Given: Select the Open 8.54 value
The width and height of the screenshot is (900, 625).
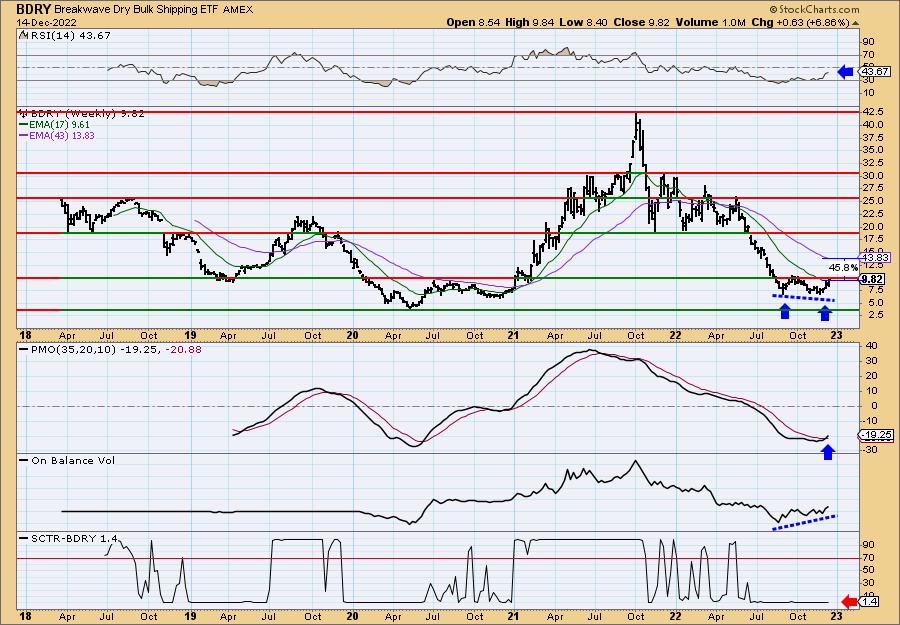Looking at the screenshot, I should tap(473, 22).
